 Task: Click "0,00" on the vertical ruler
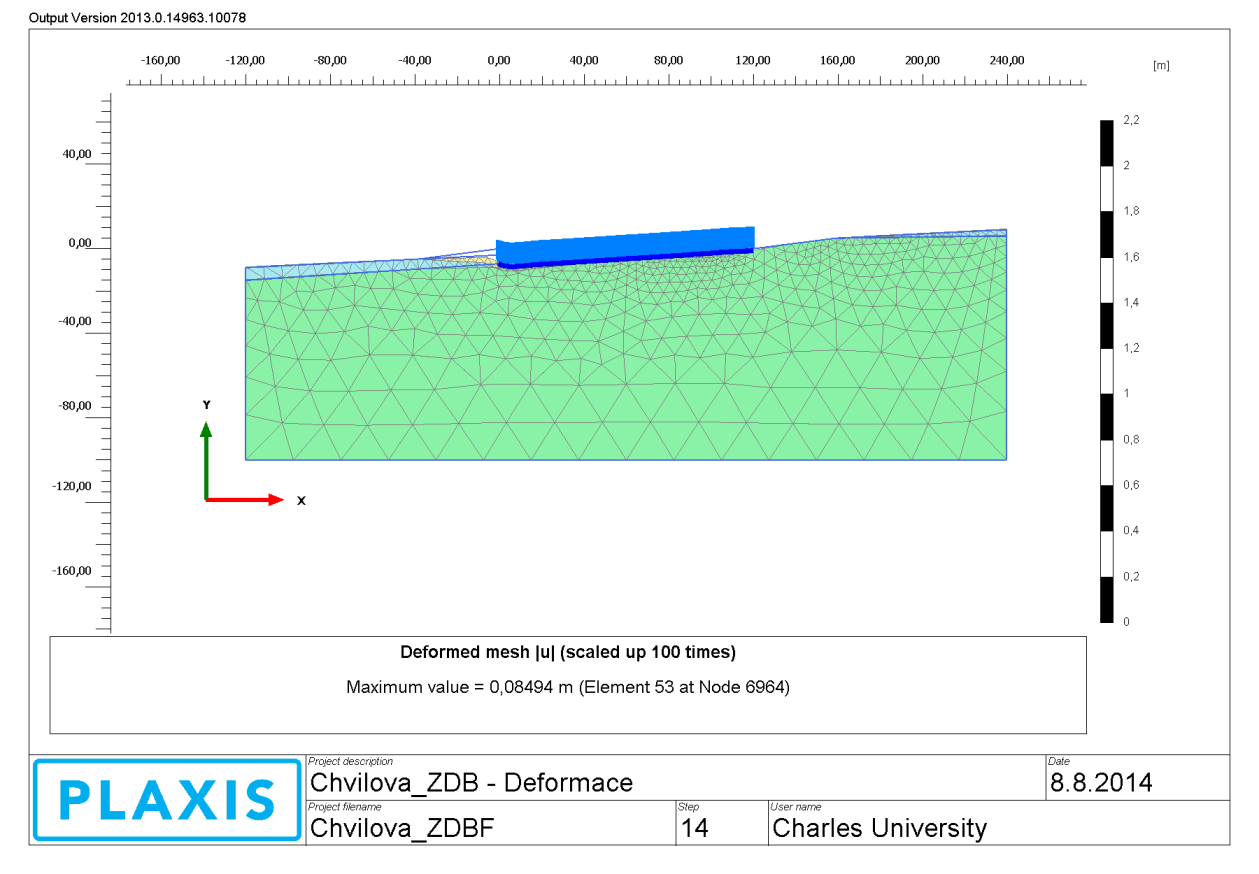(x=80, y=242)
